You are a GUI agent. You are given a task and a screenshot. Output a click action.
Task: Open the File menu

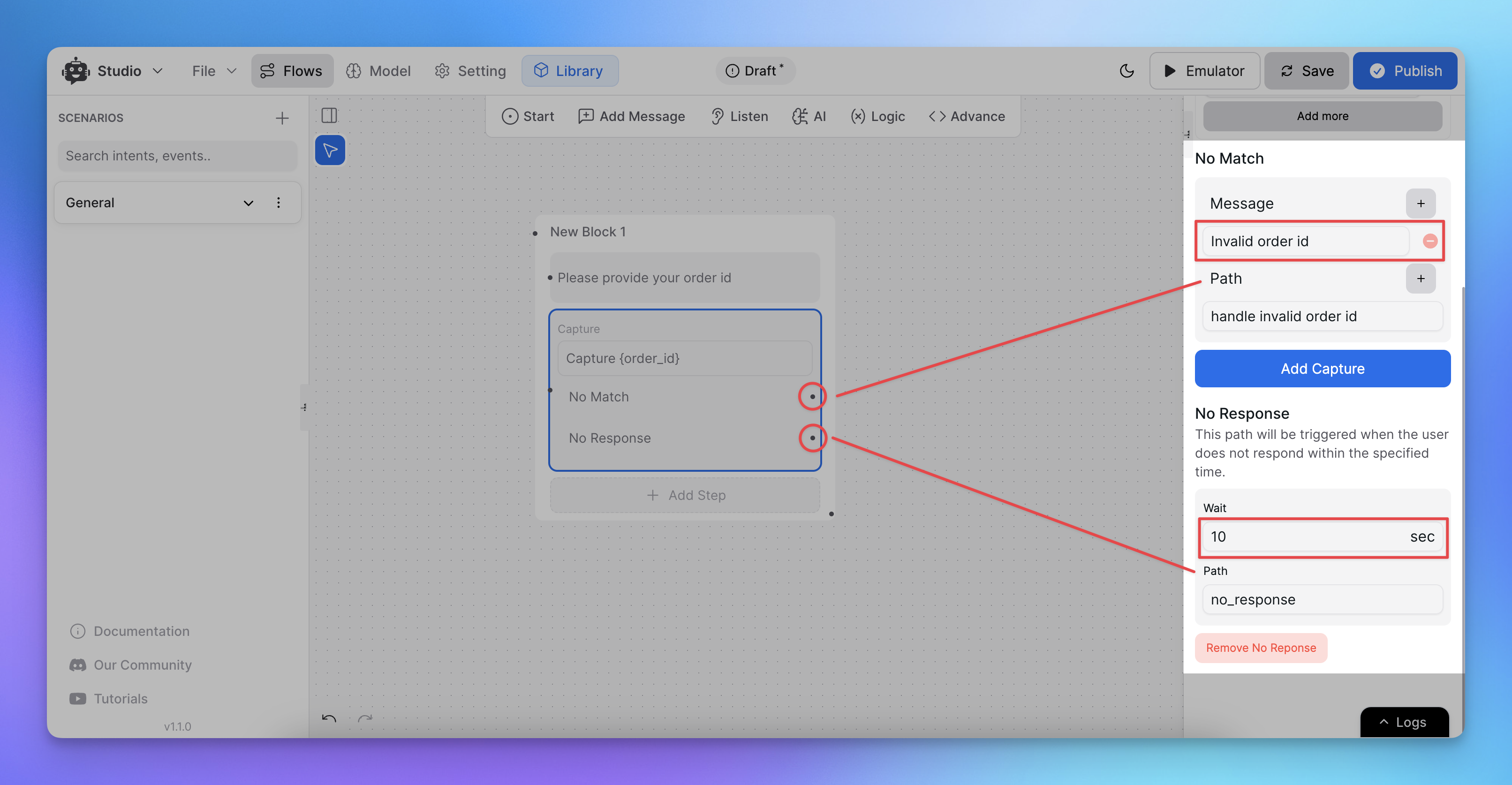[x=214, y=71]
